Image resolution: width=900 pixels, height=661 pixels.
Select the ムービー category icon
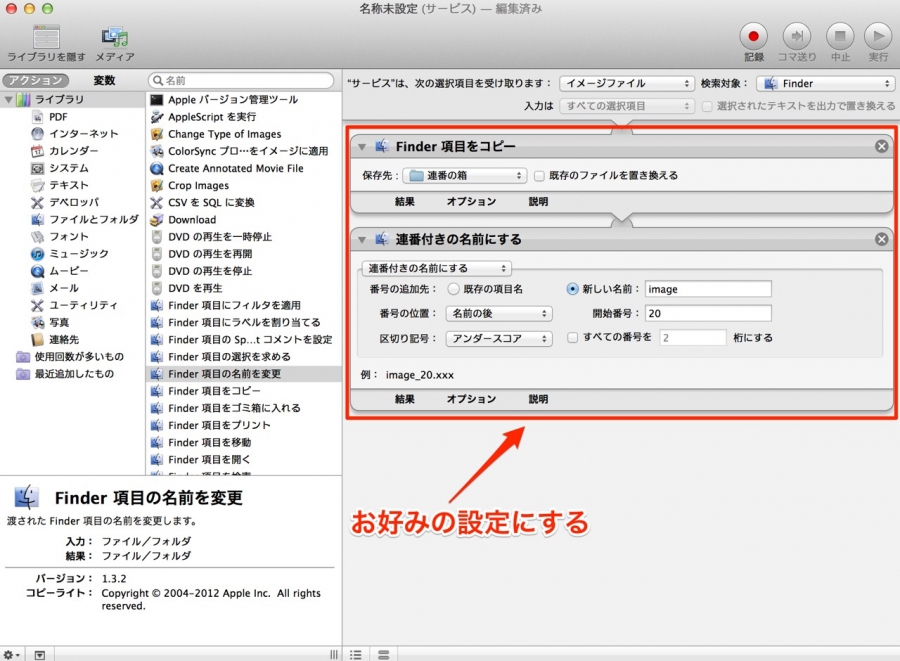click(37, 271)
